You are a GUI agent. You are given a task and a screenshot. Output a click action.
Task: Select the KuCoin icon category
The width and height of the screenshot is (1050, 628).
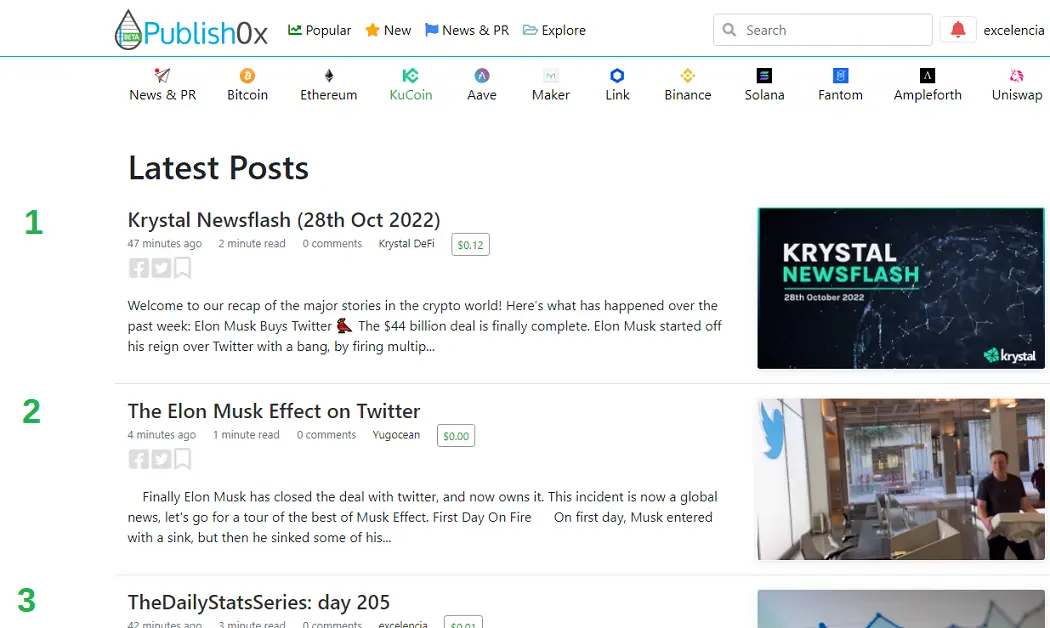click(x=410, y=85)
